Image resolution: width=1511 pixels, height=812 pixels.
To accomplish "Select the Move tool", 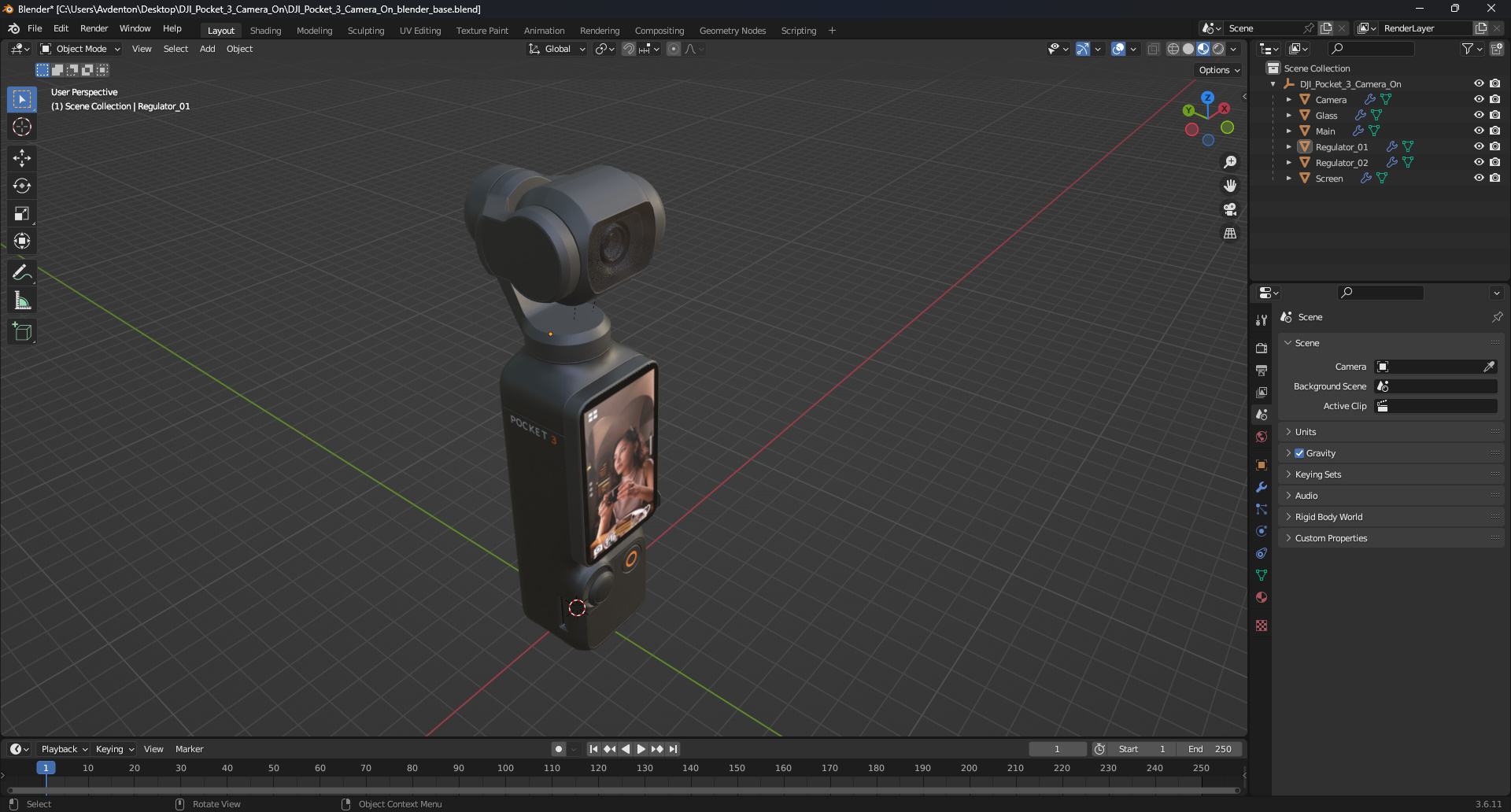I will [22, 158].
